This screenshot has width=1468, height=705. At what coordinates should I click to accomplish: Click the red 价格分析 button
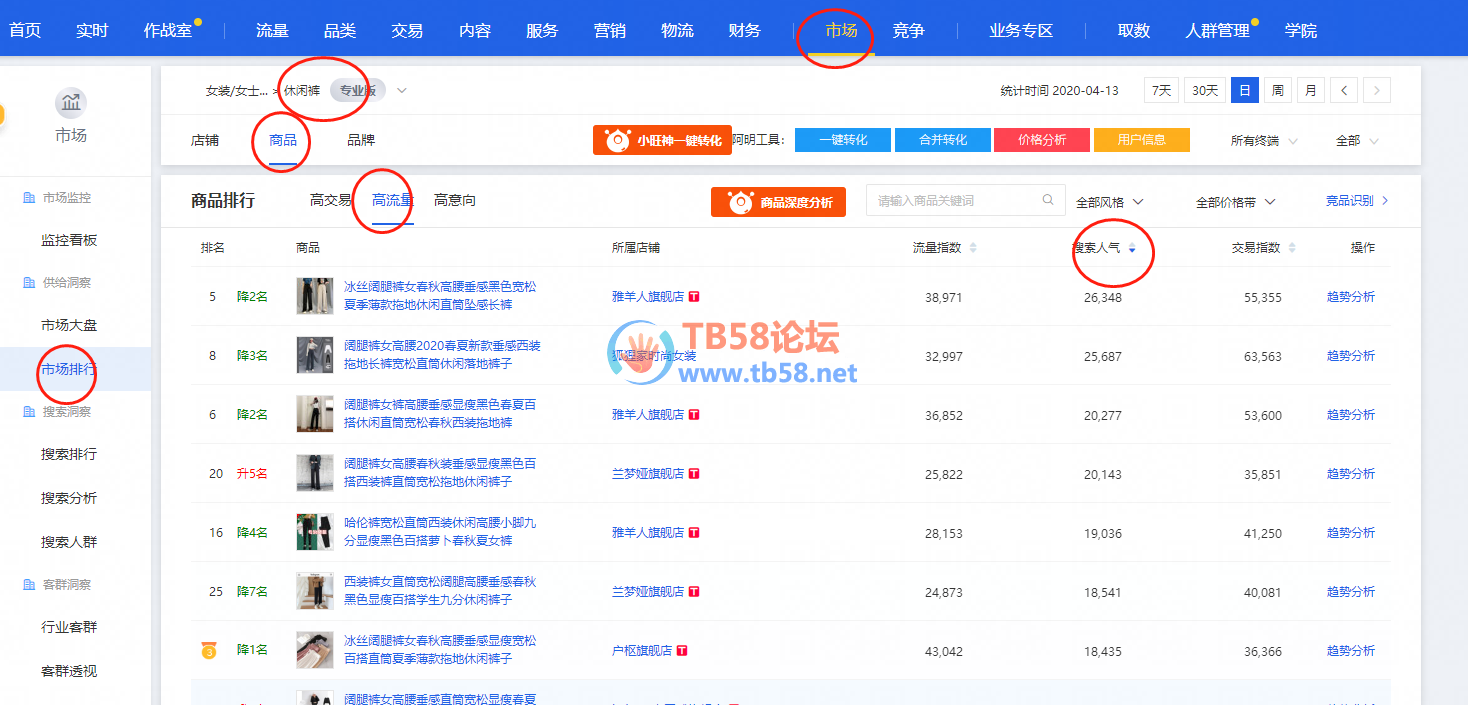1042,140
